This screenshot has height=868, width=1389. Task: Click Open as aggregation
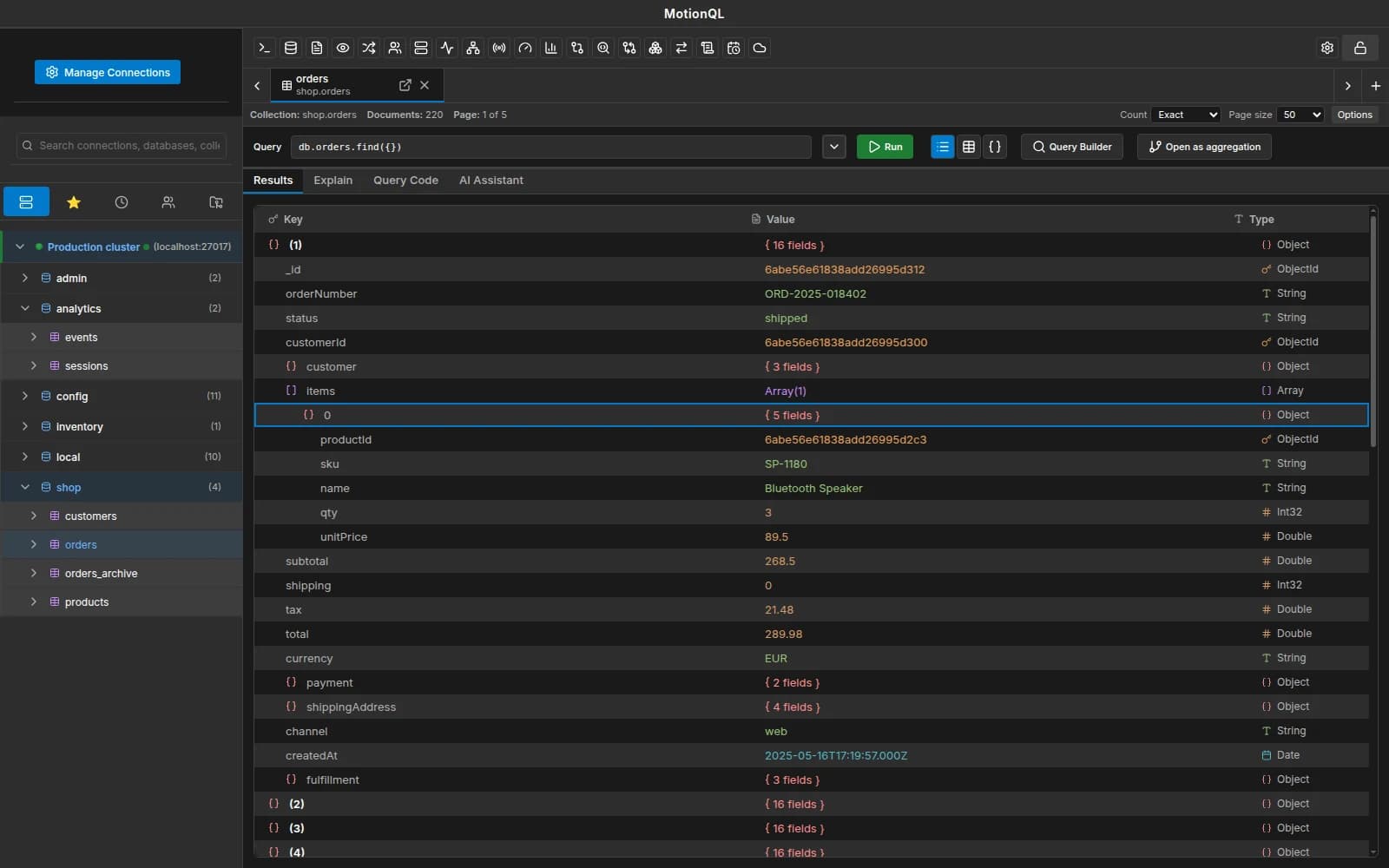point(1205,147)
